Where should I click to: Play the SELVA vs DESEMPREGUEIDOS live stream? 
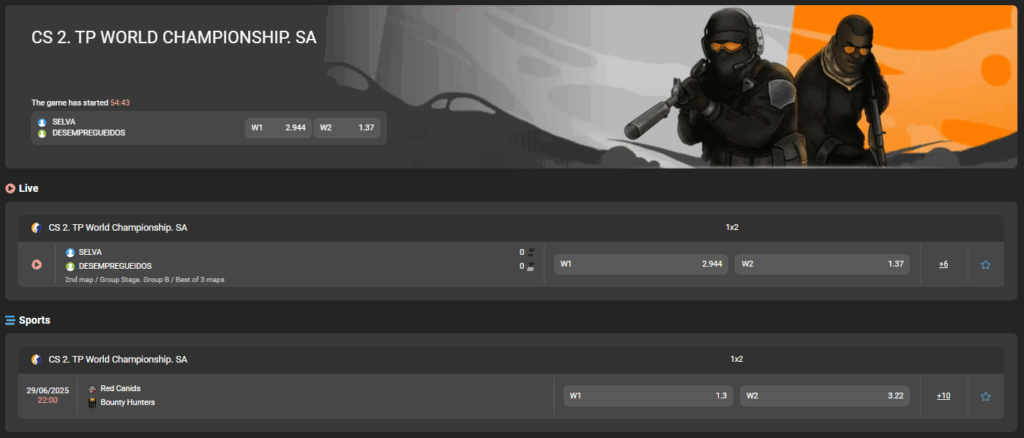(37, 265)
